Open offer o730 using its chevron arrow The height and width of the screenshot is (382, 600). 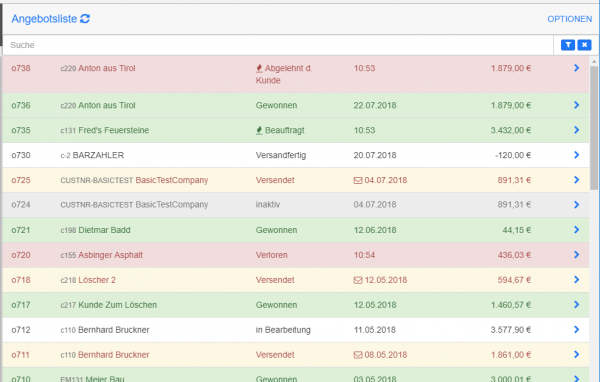pos(576,155)
